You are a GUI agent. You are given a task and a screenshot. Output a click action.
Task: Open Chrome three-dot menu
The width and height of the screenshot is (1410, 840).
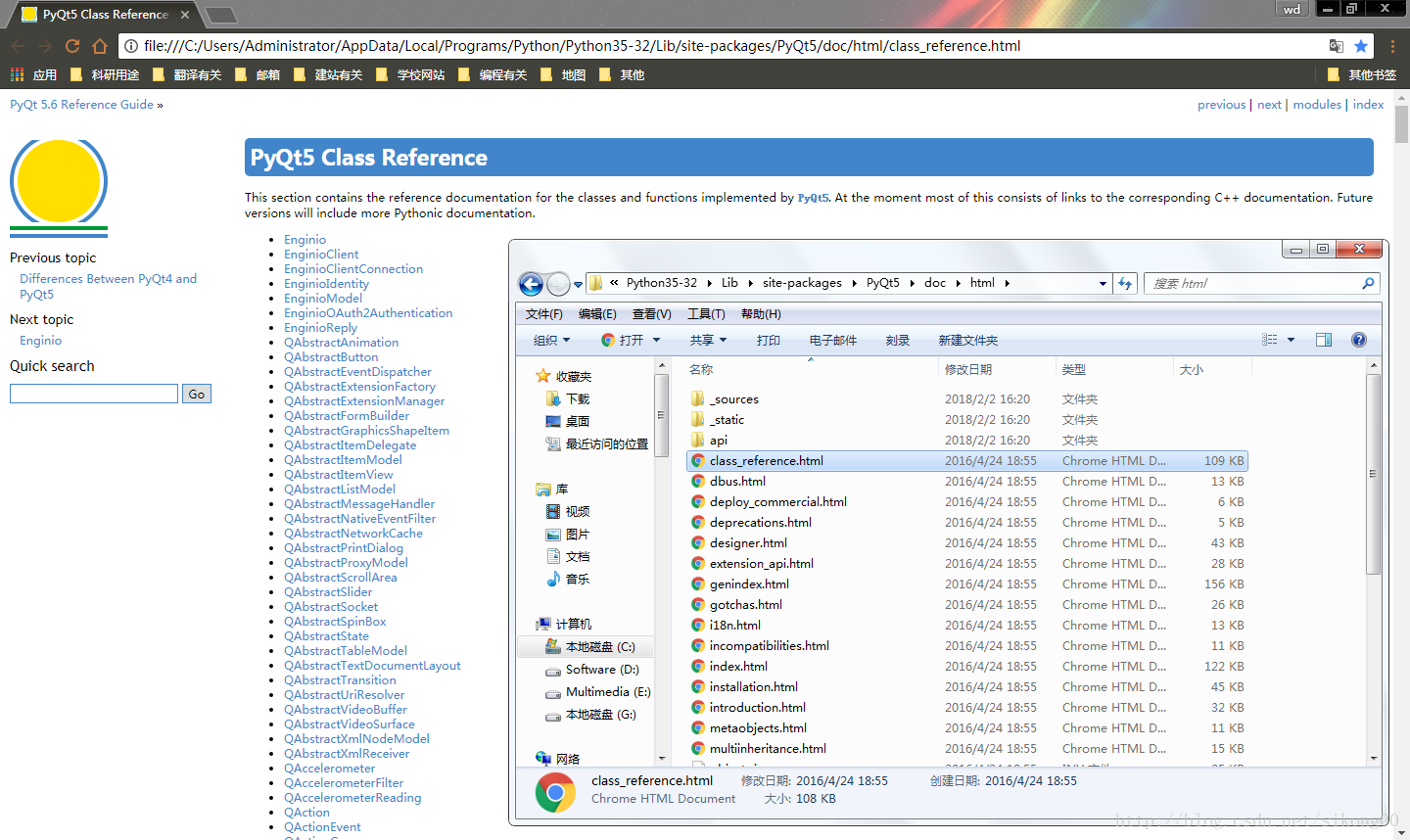(x=1393, y=46)
